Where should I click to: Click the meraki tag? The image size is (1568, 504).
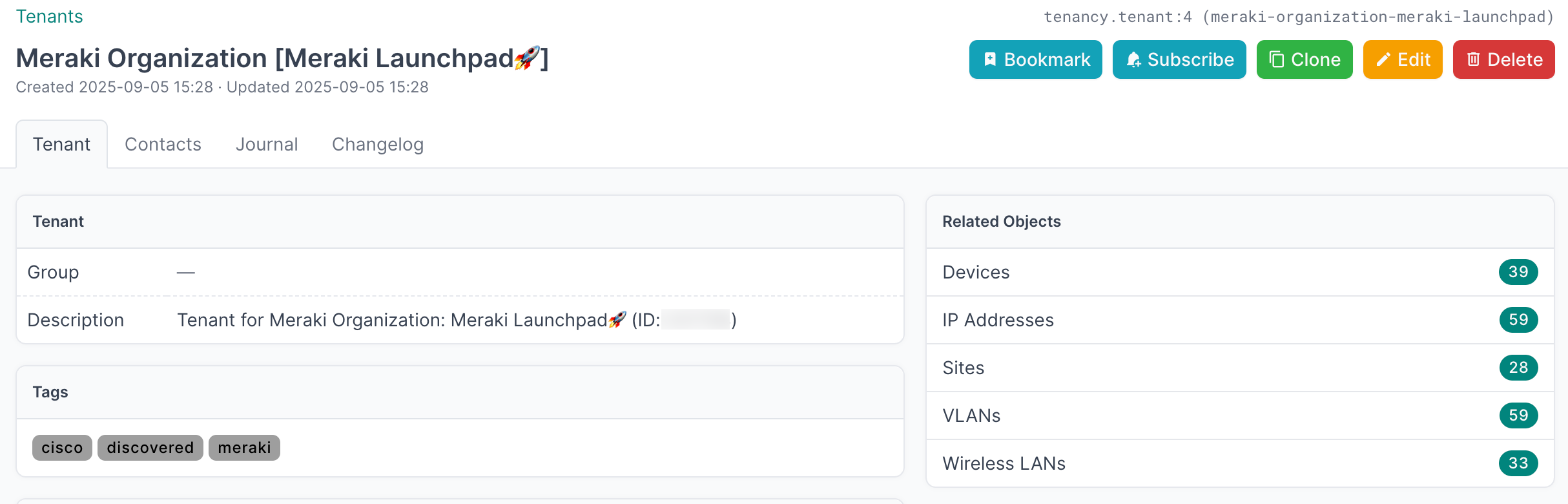pyautogui.click(x=243, y=447)
